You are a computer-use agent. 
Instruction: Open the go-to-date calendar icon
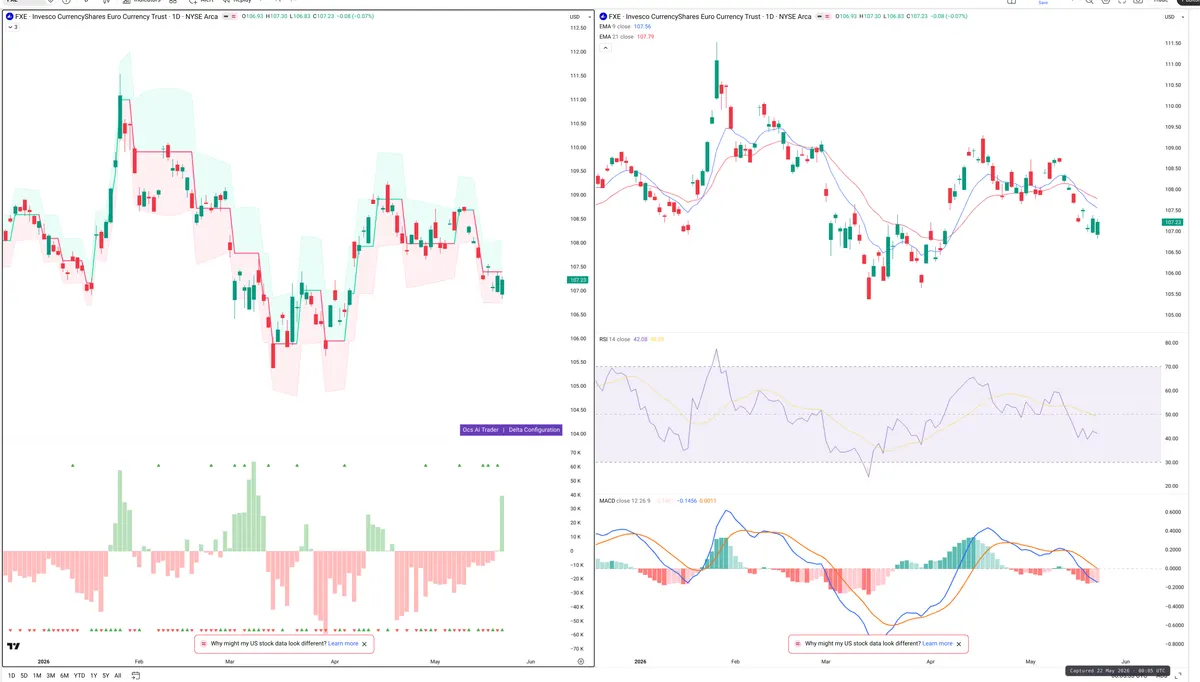135,676
